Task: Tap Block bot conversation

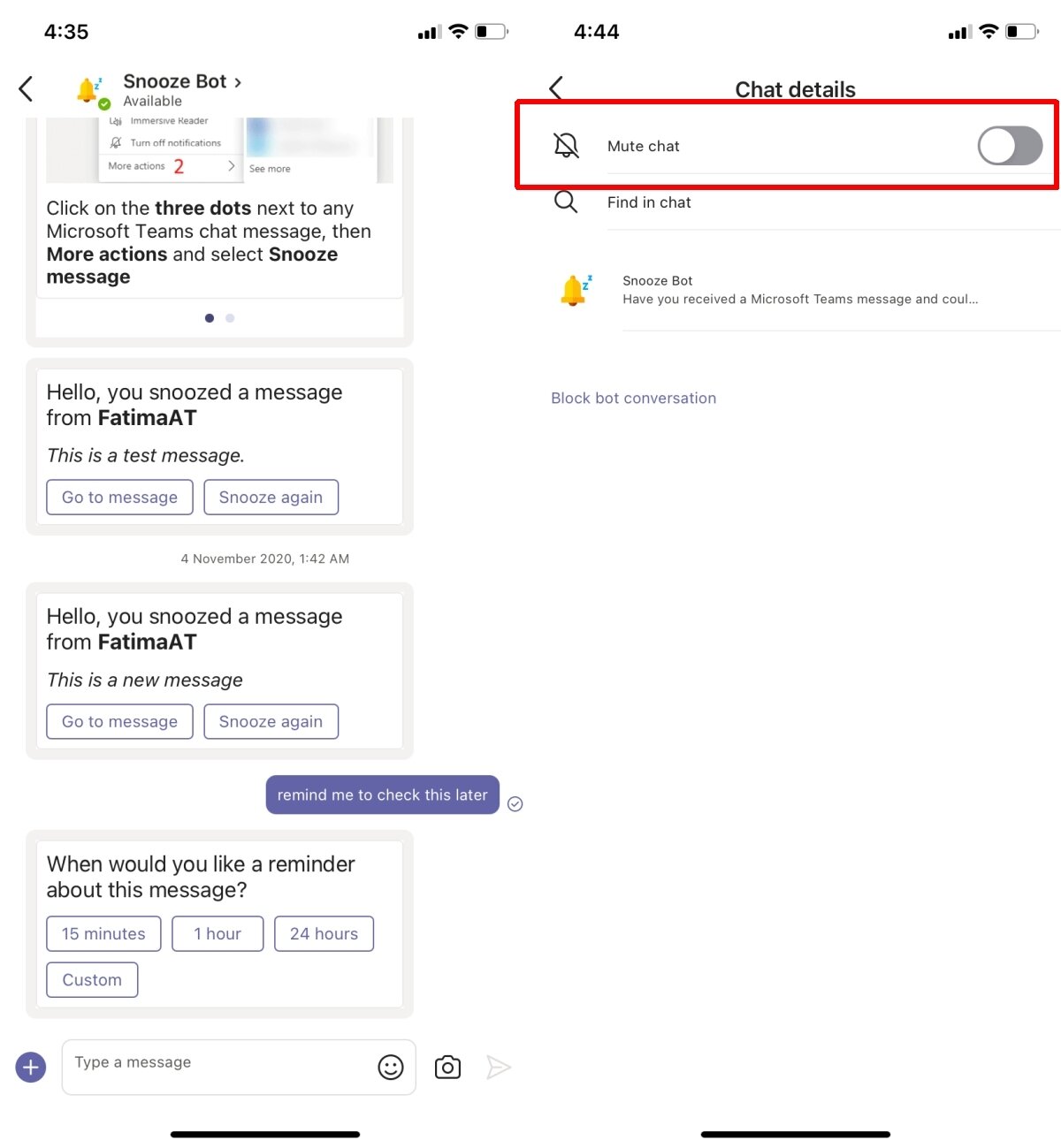Action: (633, 398)
